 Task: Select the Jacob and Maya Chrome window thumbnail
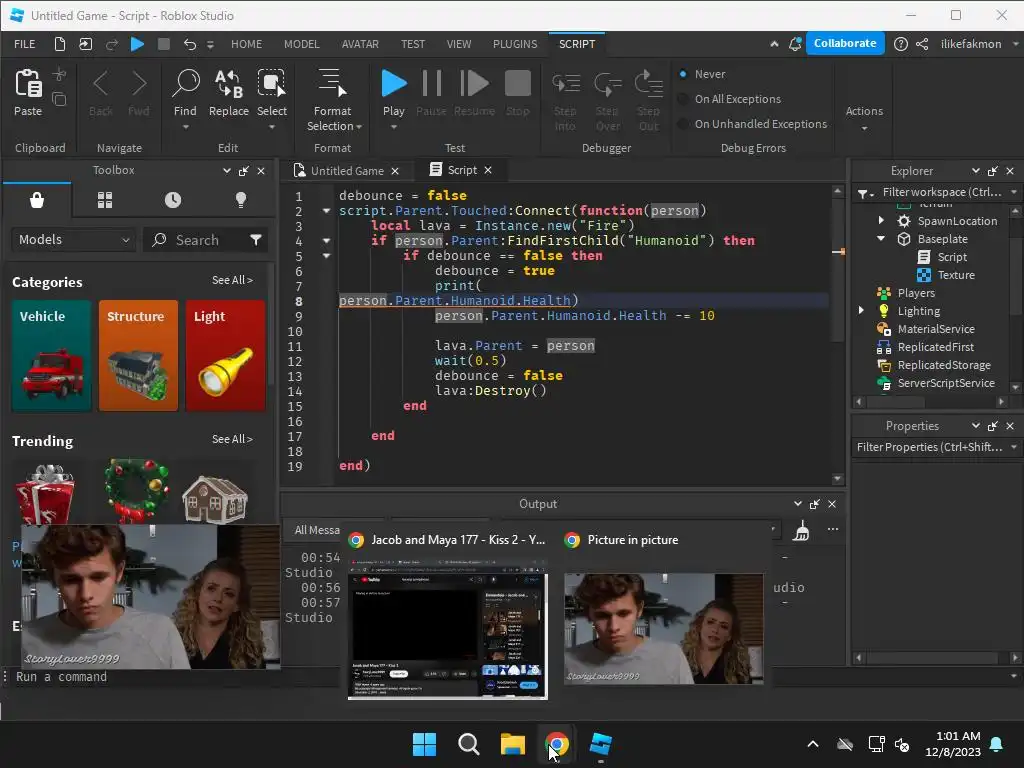(447, 628)
